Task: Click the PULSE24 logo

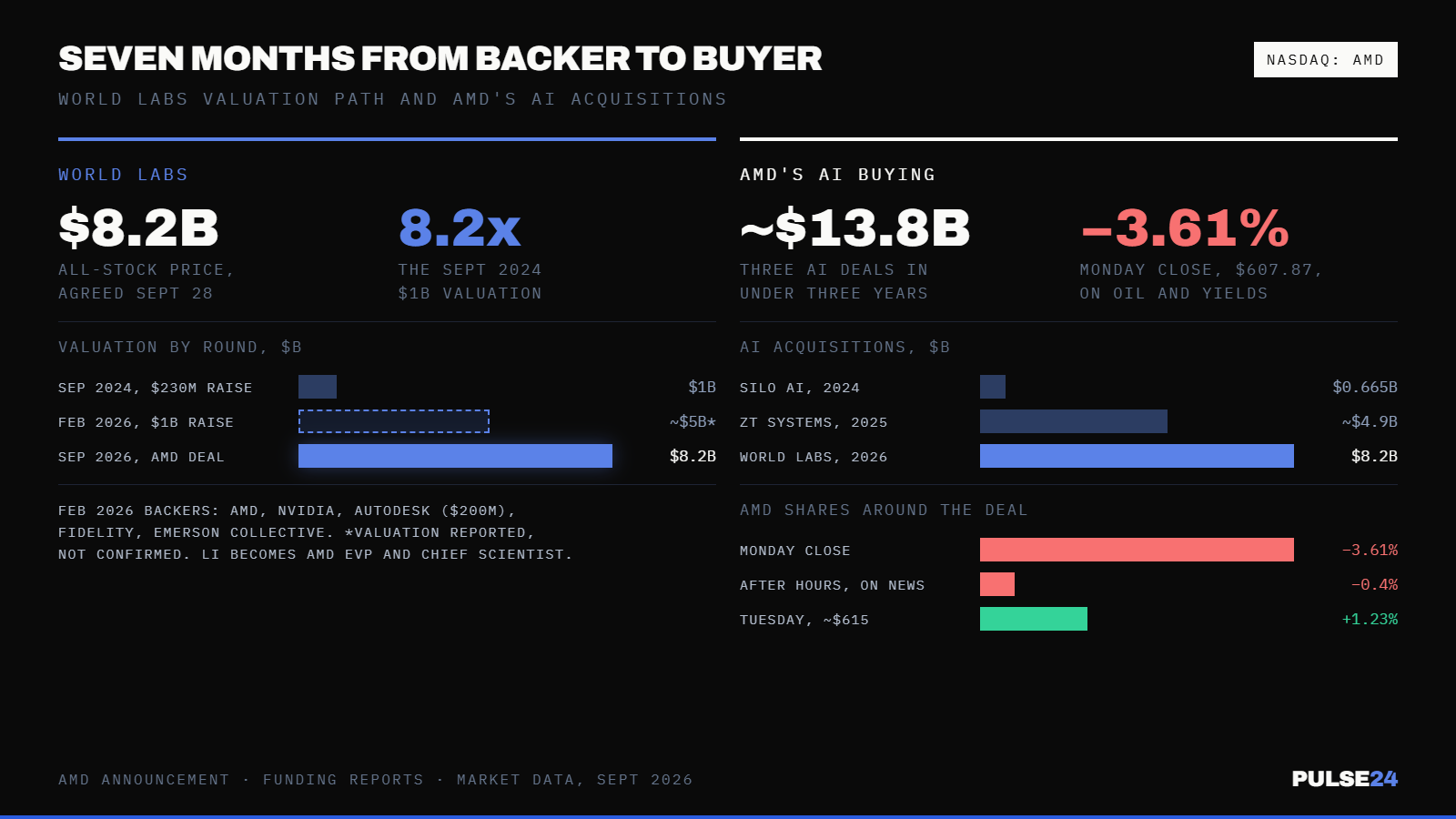Action: click(x=1344, y=779)
